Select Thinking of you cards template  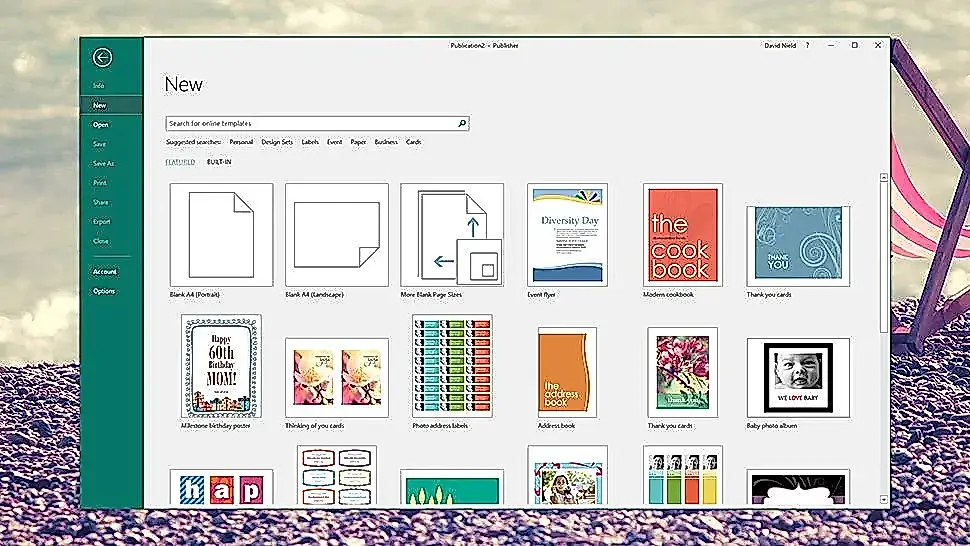337,377
